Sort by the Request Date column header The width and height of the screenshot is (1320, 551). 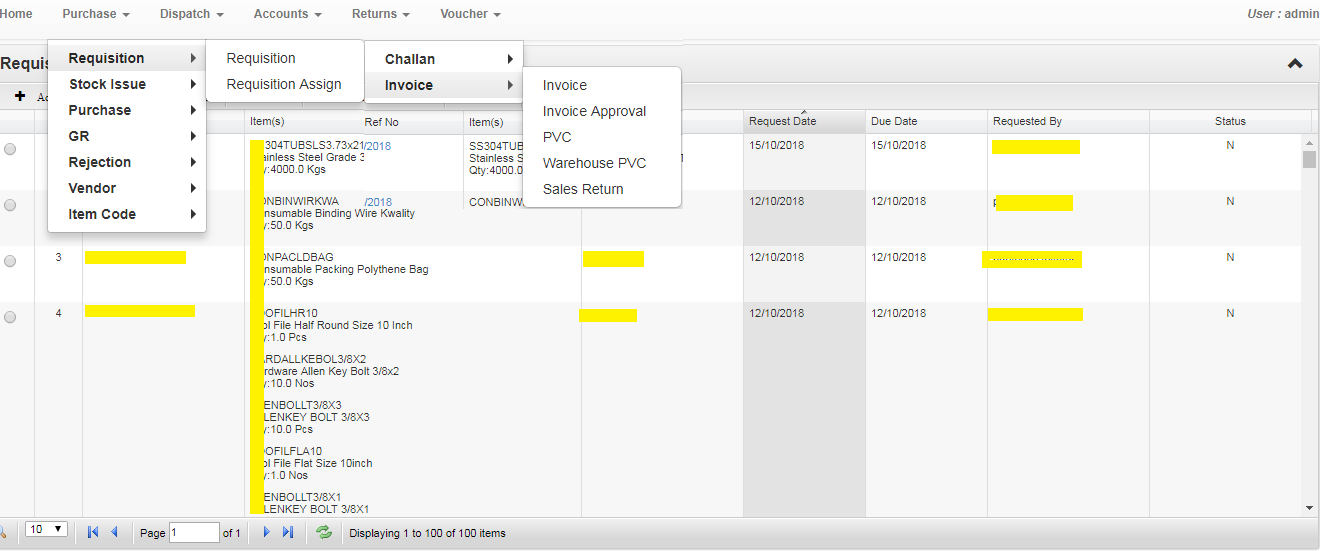[x=782, y=121]
